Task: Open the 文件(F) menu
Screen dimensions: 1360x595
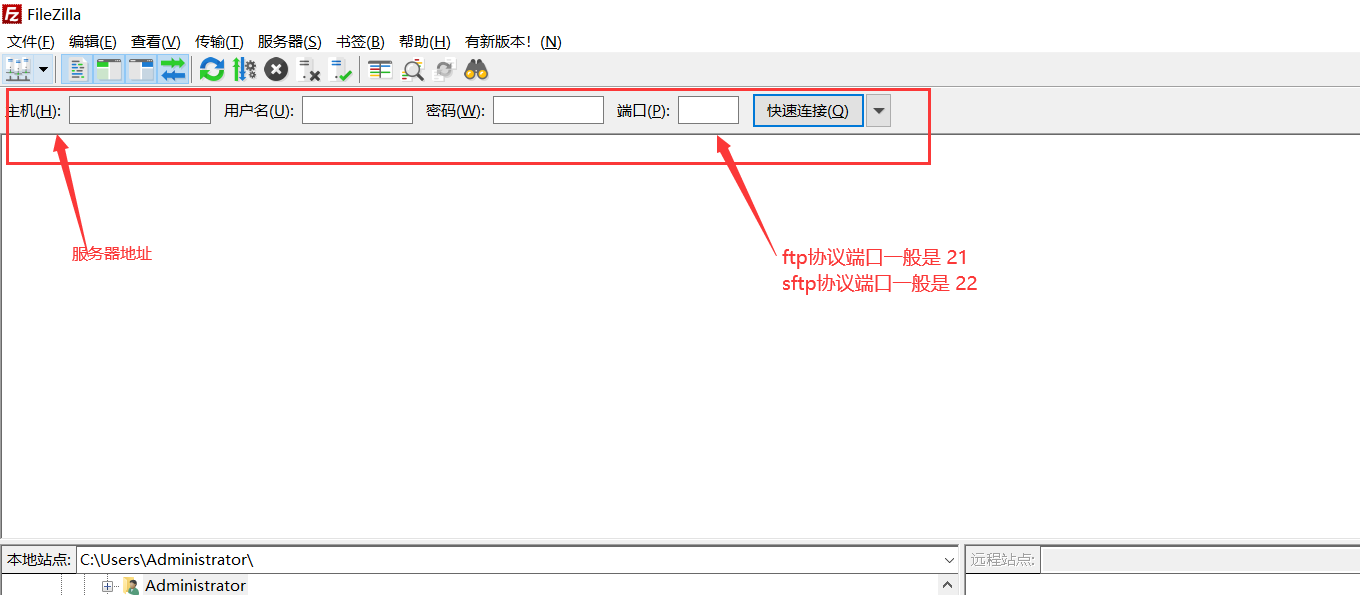Action: tap(31, 42)
